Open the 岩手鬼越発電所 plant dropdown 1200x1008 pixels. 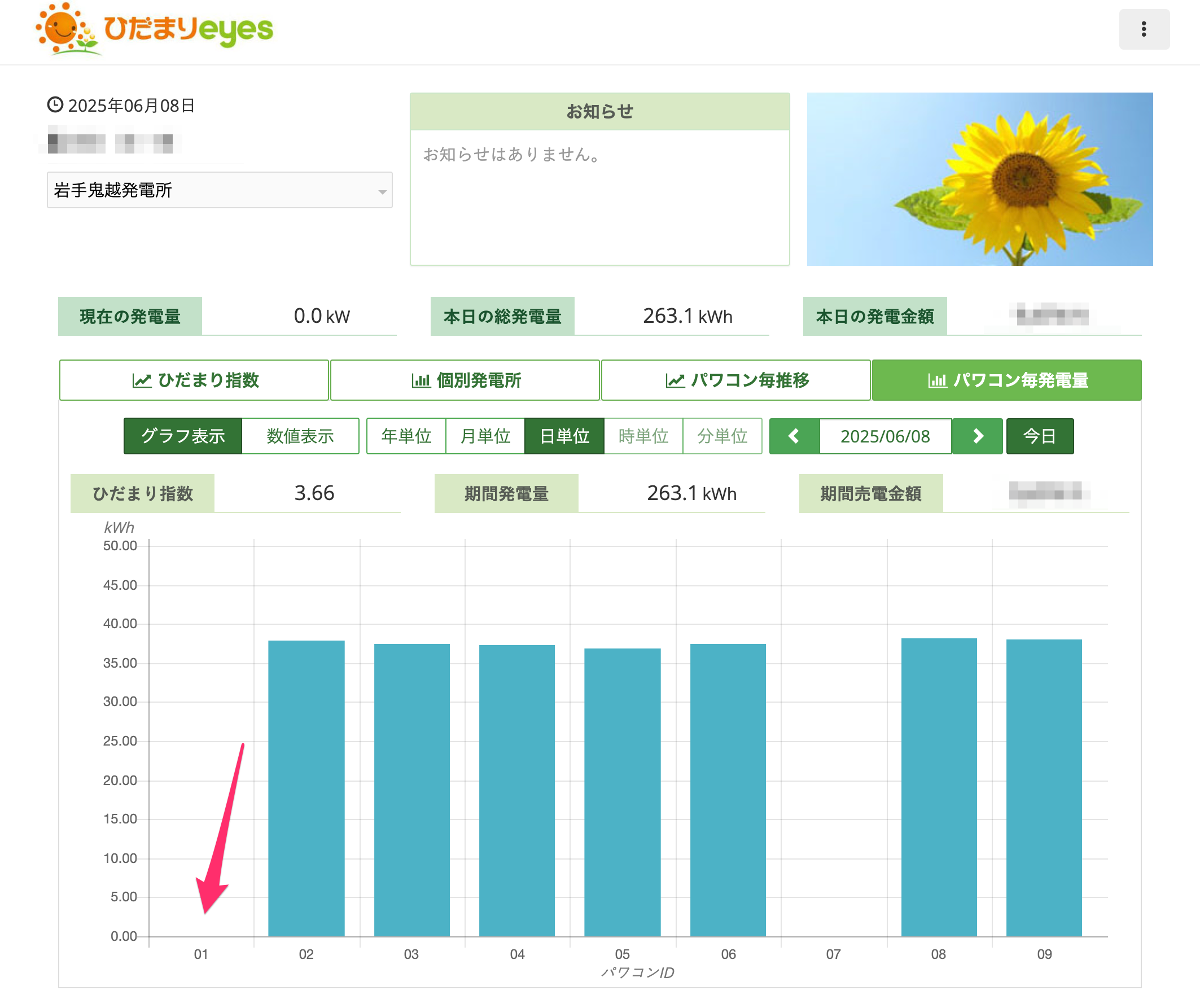click(220, 190)
